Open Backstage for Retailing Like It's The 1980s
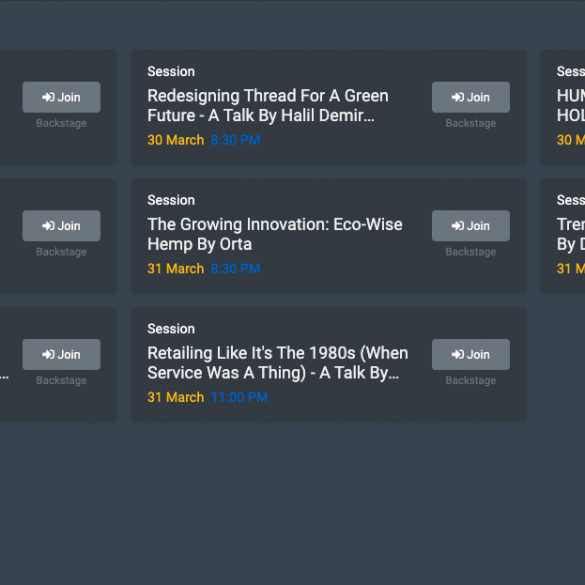 (x=470, y=381)
